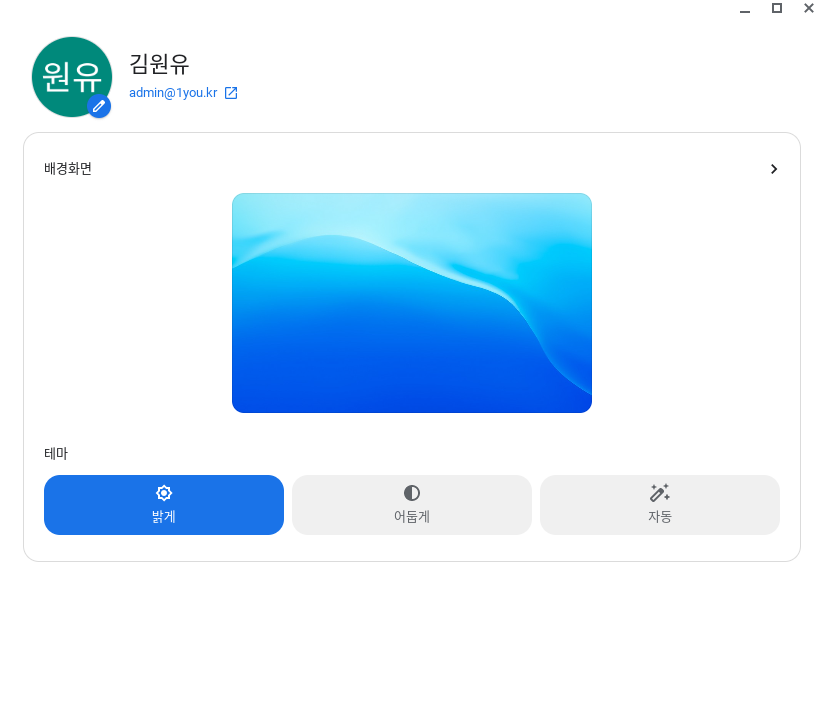Image resolution: width=820 pixels, height=706 pixels.
Task: Maximize the personalization window
Action: coord(777,8)
